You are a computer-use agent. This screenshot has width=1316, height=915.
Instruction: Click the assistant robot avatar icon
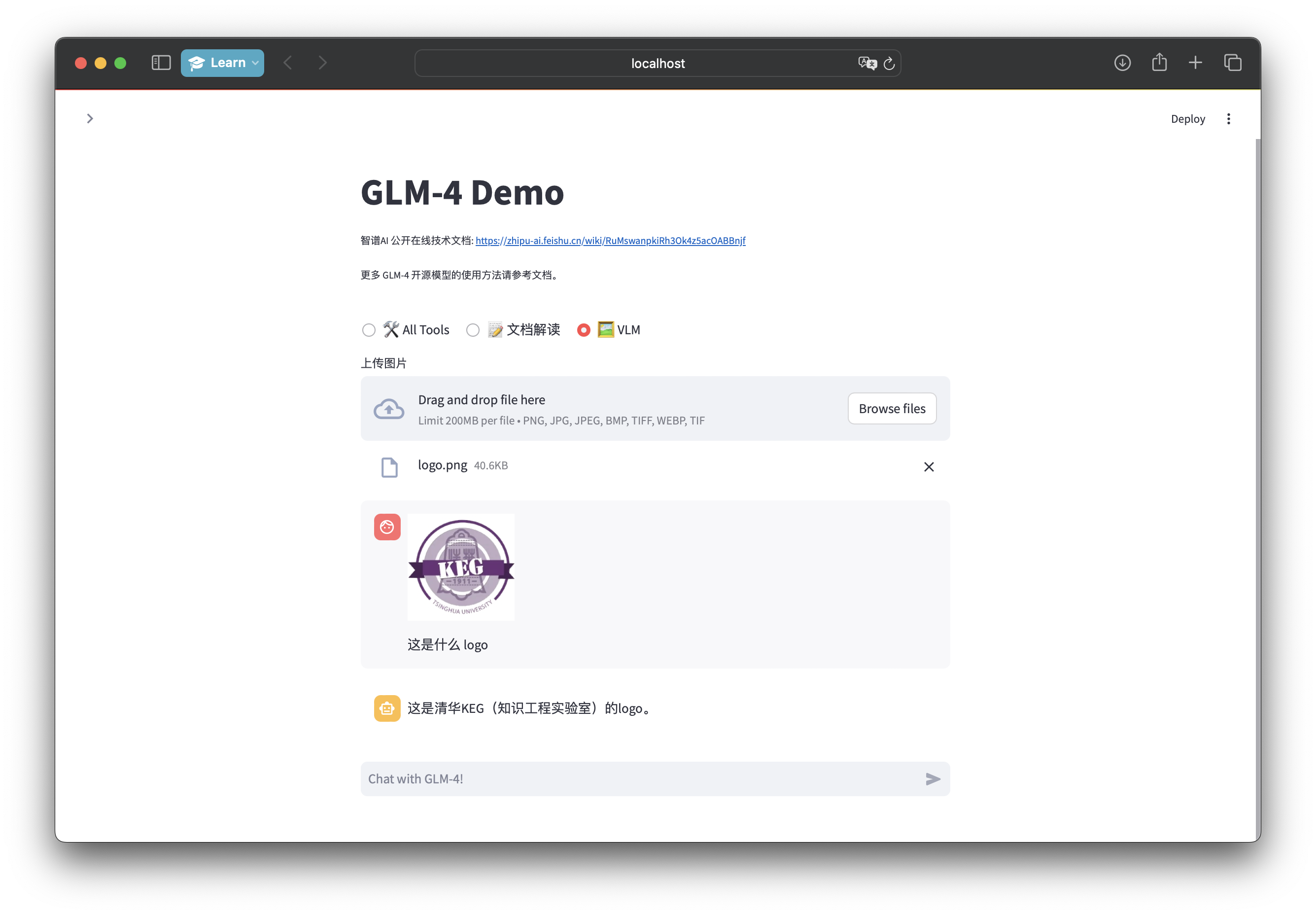coord(387,708)
